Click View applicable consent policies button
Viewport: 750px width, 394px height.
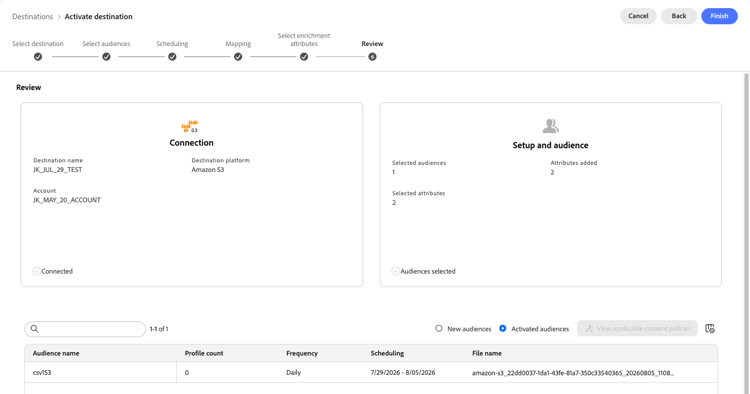pos(637,328)
